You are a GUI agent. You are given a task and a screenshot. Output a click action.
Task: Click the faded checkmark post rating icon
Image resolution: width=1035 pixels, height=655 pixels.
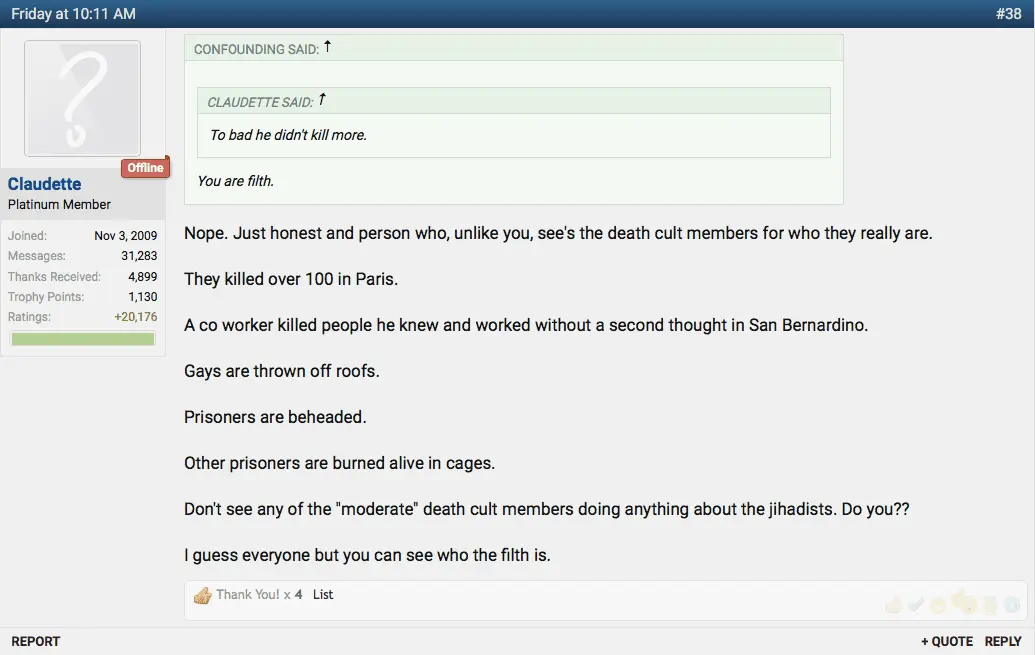pos(916,604)
